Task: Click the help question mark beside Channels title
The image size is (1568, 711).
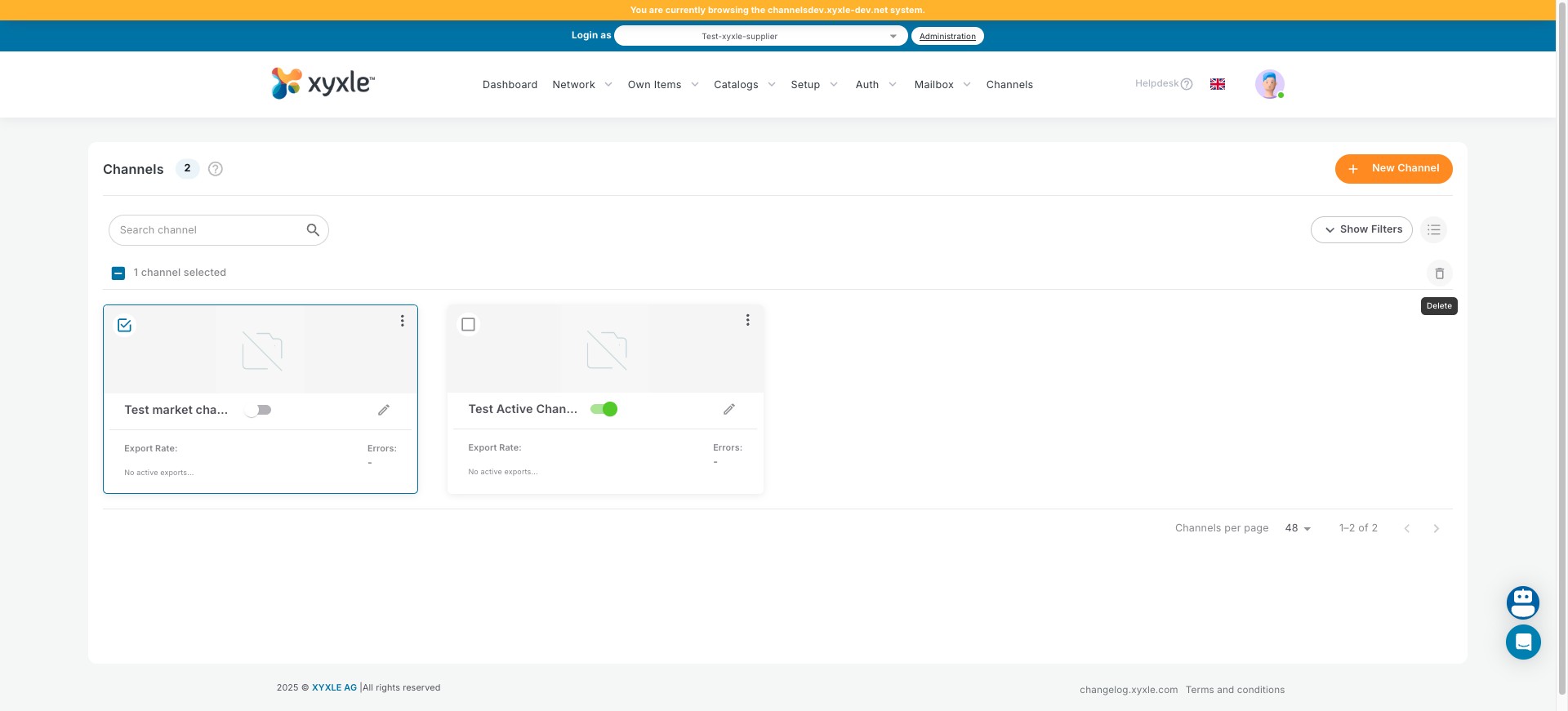Action: pos(216,169)
